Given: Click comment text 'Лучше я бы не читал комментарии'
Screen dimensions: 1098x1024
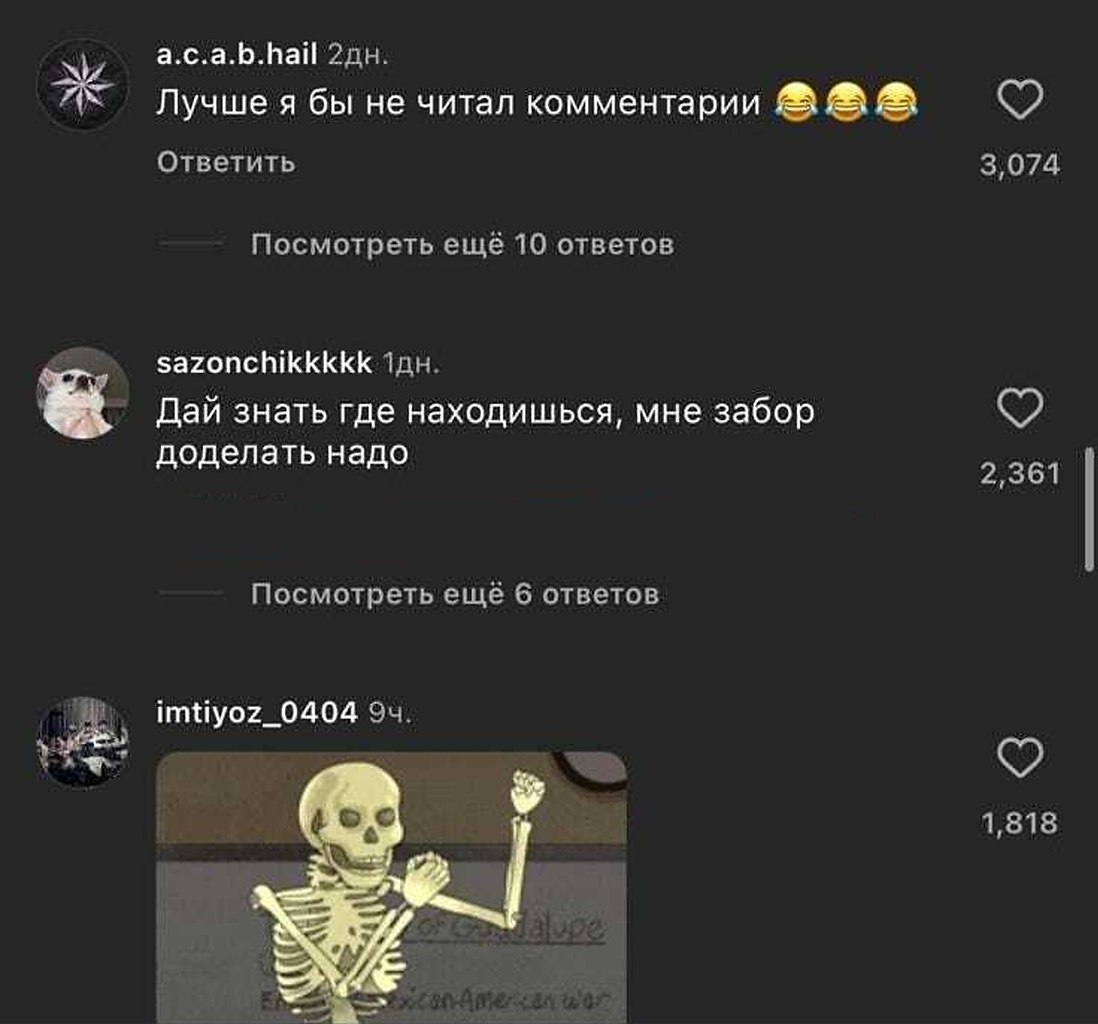Looking at the screenshot, I should [458, 103].
